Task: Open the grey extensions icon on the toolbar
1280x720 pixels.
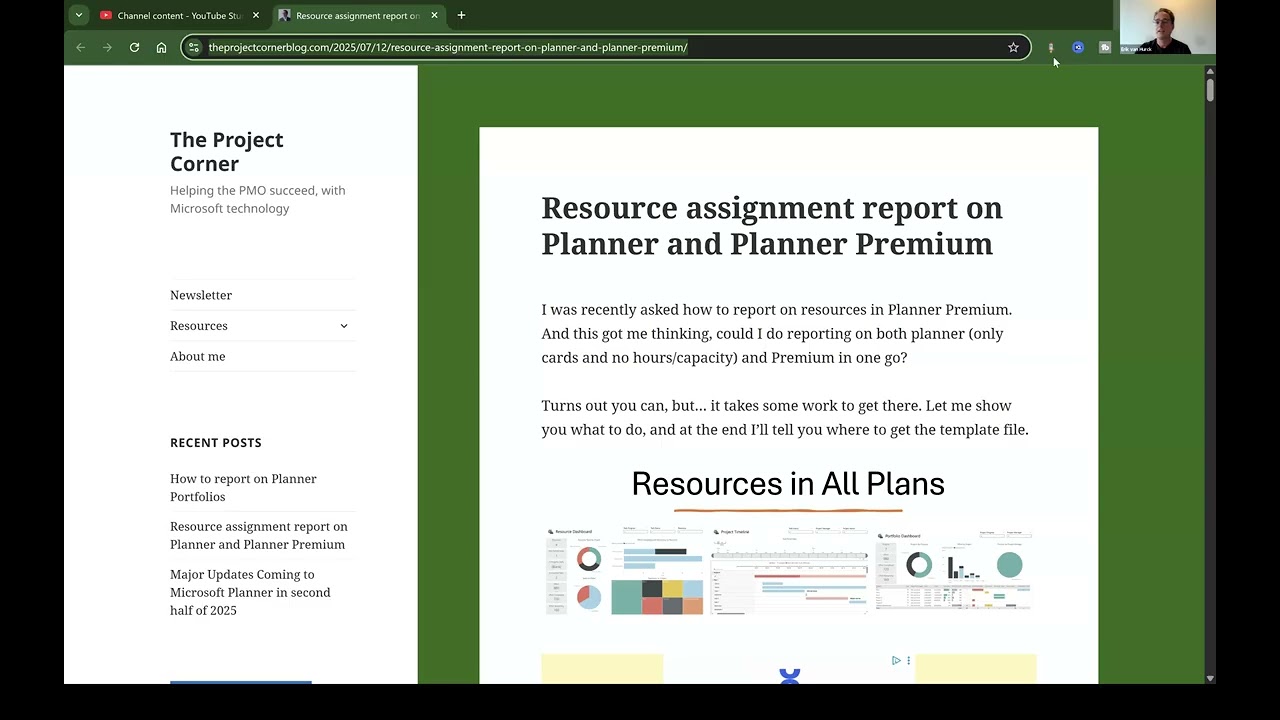Action: pos(1105,47)
